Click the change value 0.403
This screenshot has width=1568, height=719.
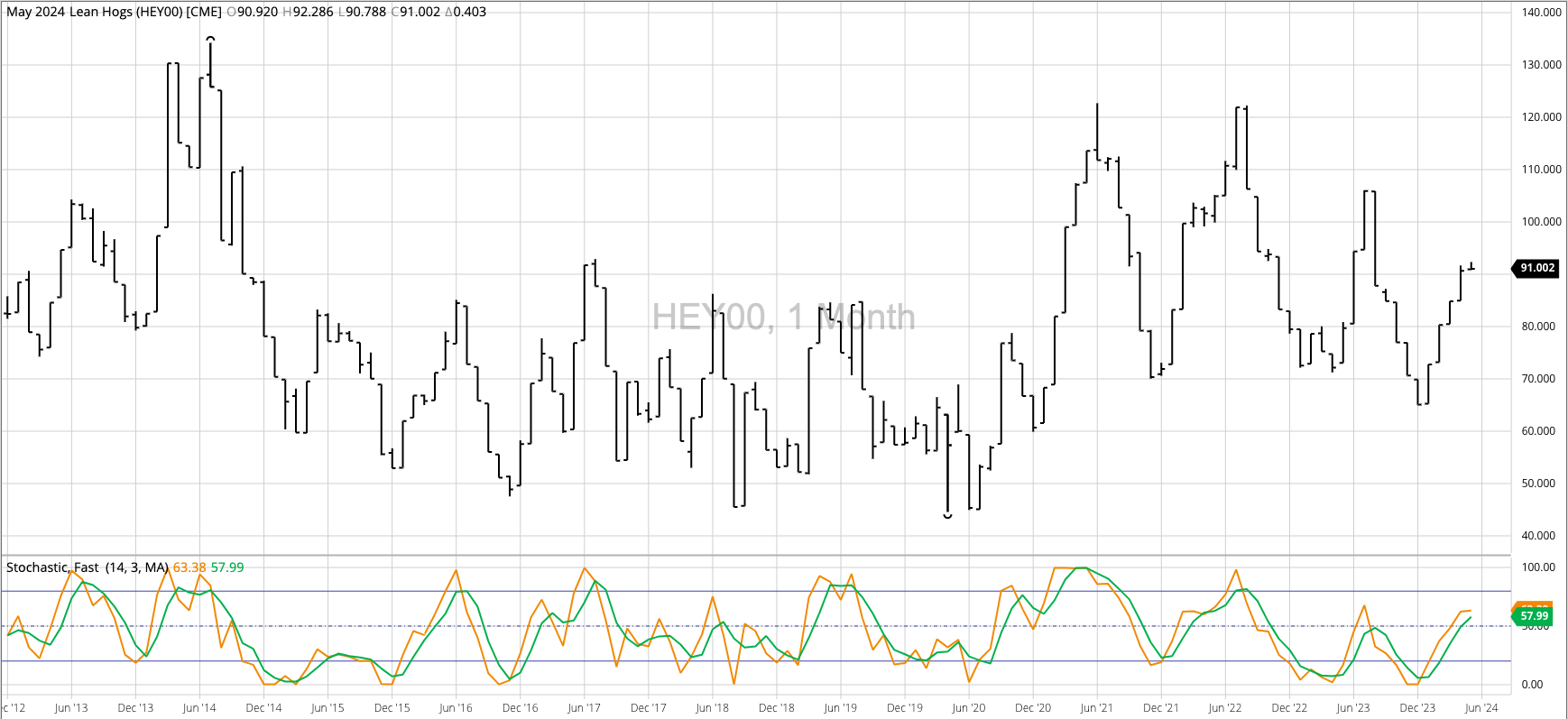[469, 12]
